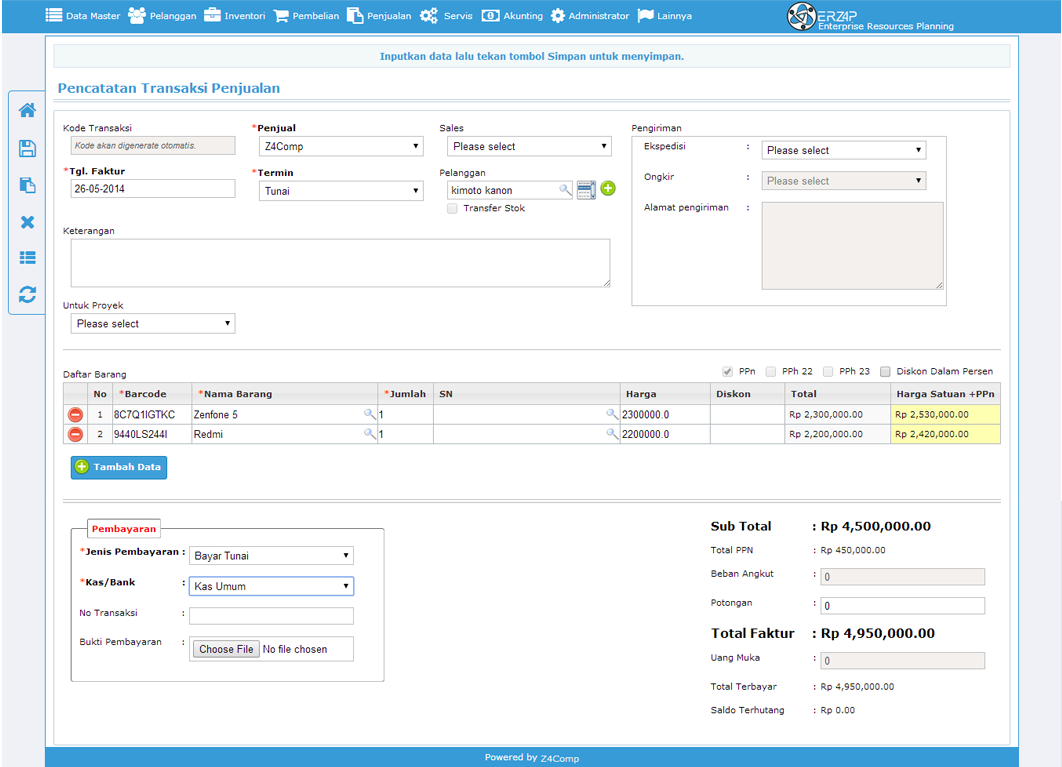This screenshot has height=767, width=1062.
Task: Click the Potongan input field
Action: 902,606
